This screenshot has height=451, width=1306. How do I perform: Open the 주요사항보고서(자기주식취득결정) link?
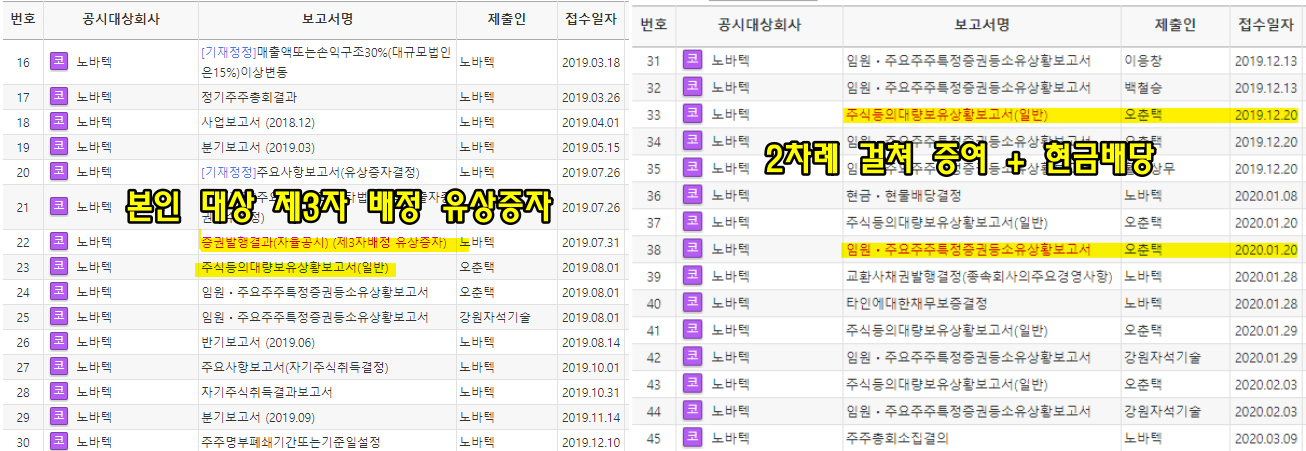click(x=294, y=367)
